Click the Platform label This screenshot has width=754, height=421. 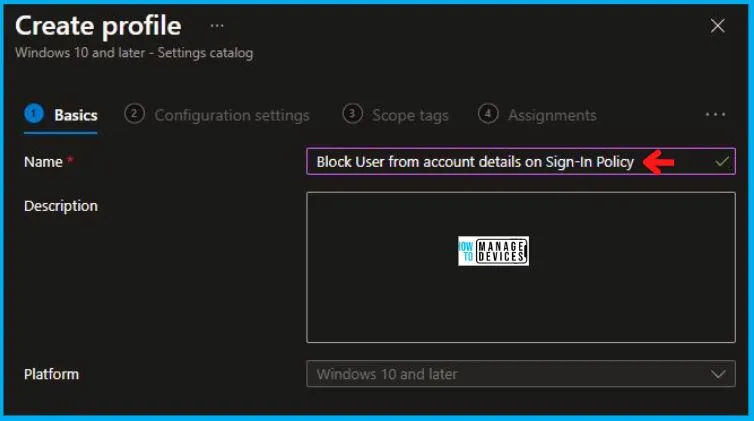51,374
